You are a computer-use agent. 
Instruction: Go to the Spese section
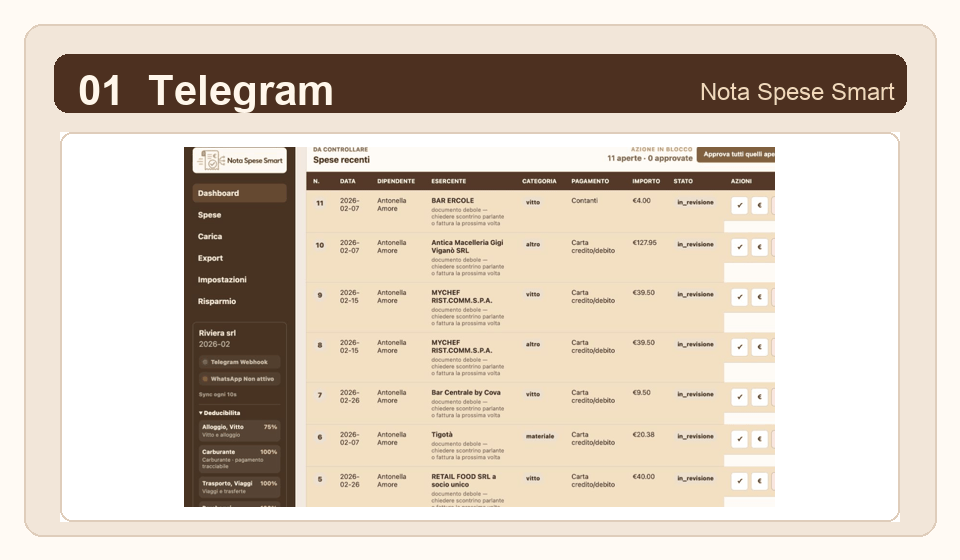(x=209, y=215)
